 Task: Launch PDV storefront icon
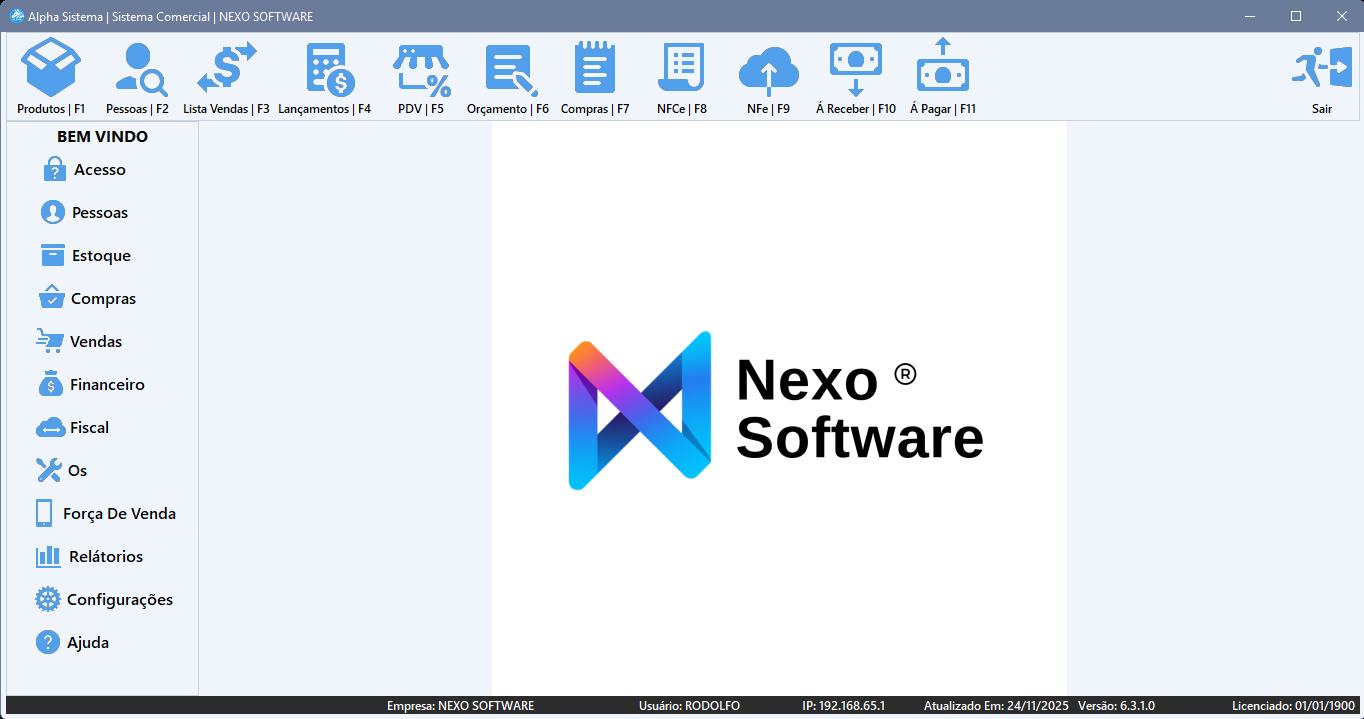pos(421,70)
